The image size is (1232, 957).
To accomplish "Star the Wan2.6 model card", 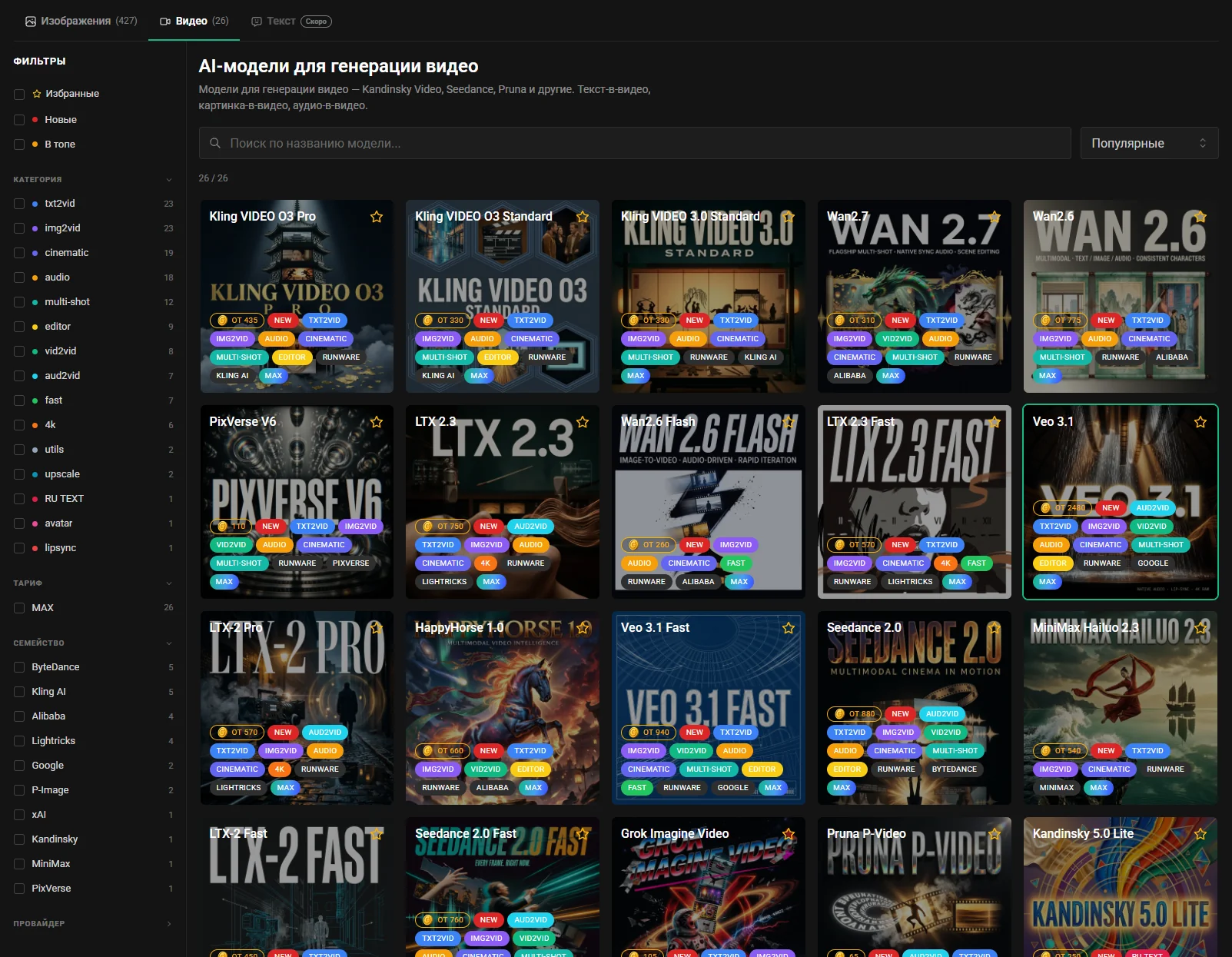I will point(1200,217).
